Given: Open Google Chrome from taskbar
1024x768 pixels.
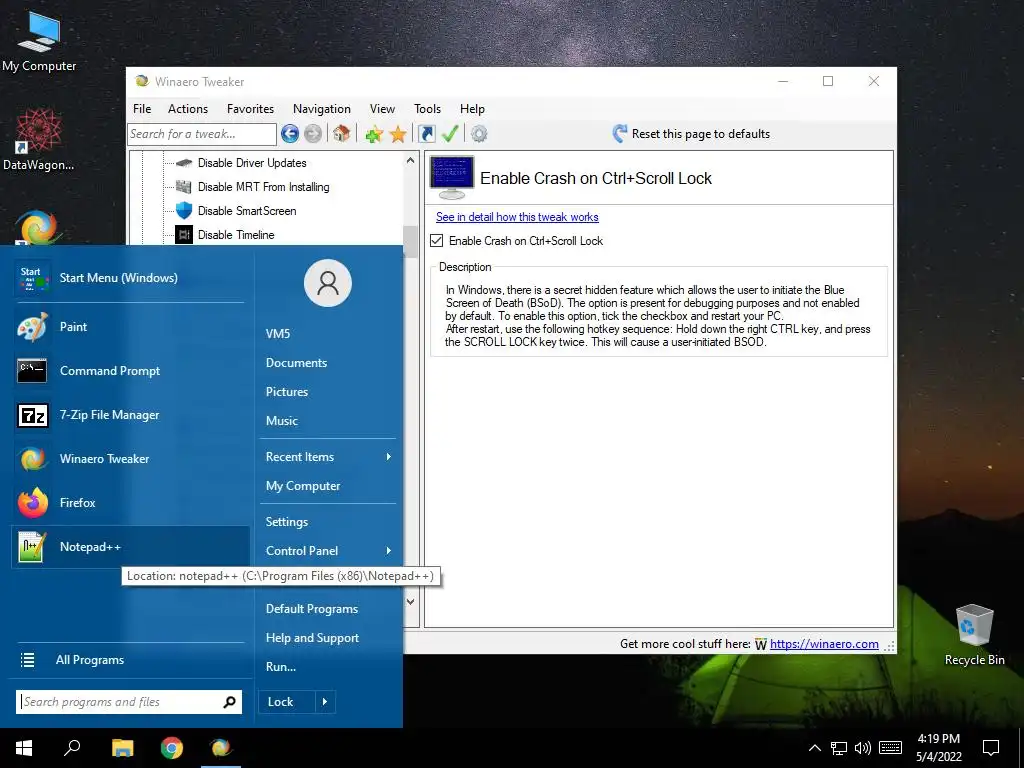Looking at the screenshot, I should tap(172, 748).
